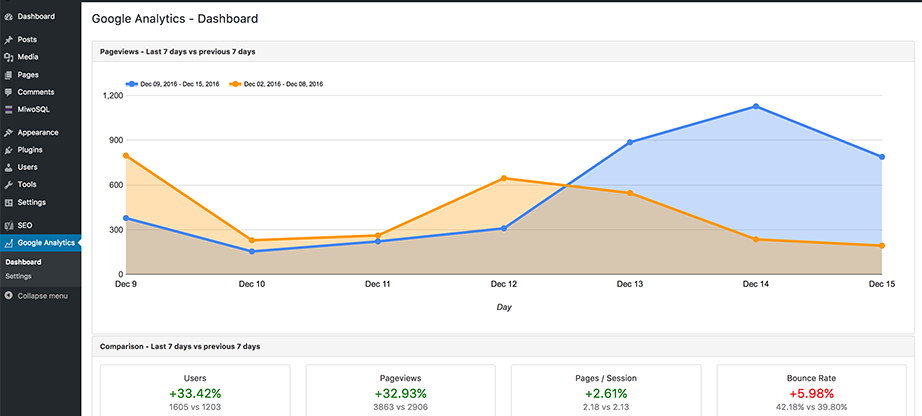
Task: Click the Pageviews +32.93% value
Action: (x=400, y=394)
